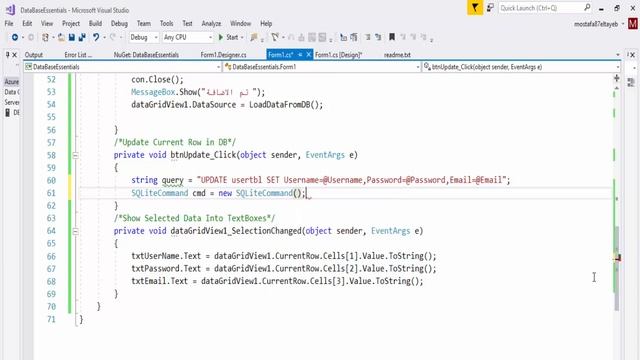Undo the last edit with the Undo icon
The image size is (640, 360).
point(96,37)
